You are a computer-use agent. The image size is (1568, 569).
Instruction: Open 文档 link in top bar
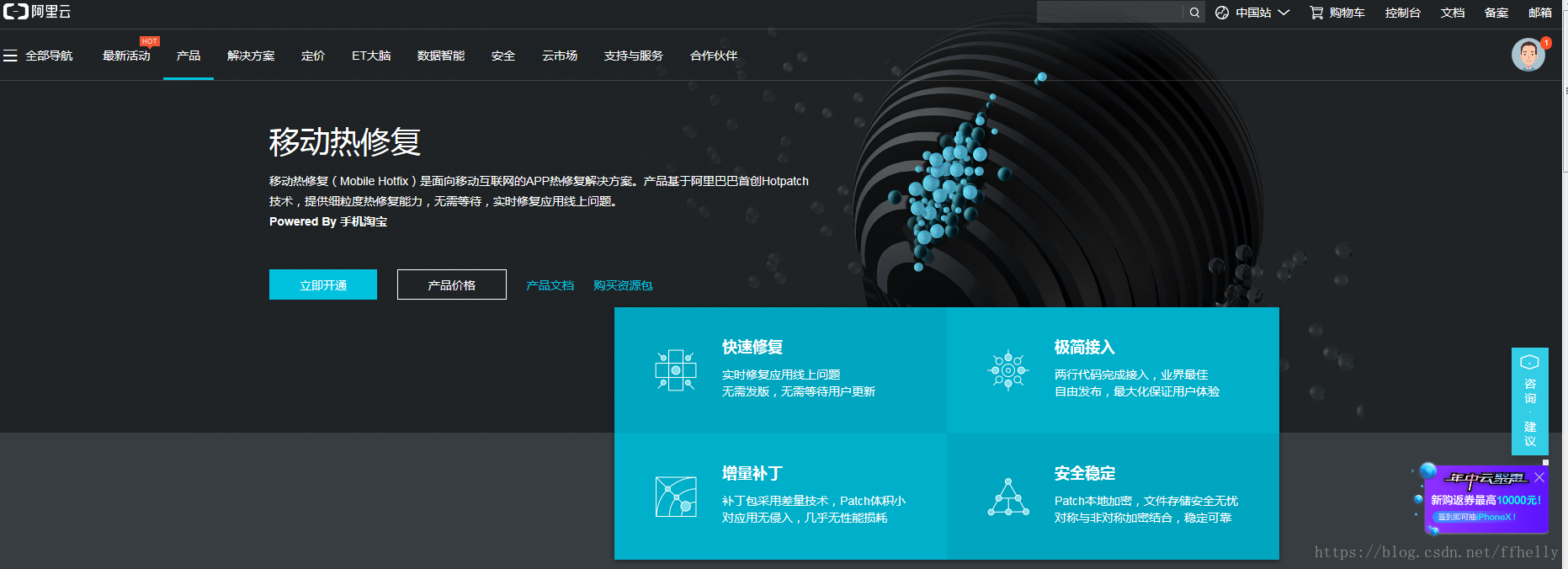(1453, 13)
